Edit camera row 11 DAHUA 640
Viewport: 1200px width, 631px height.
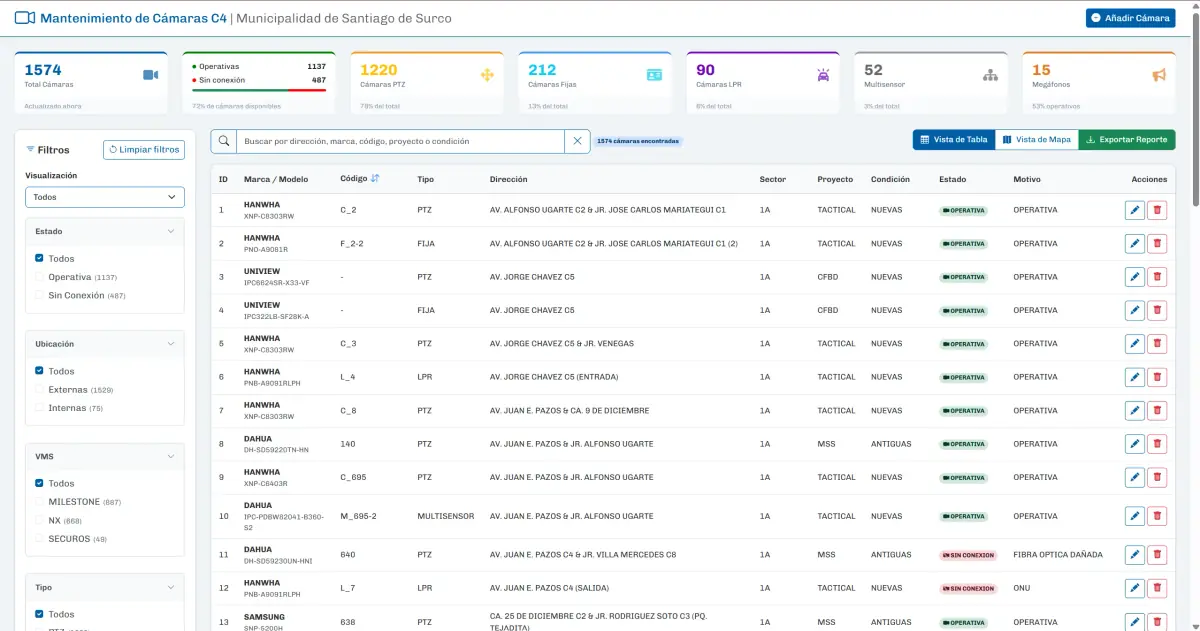(x=1134, y=554)
